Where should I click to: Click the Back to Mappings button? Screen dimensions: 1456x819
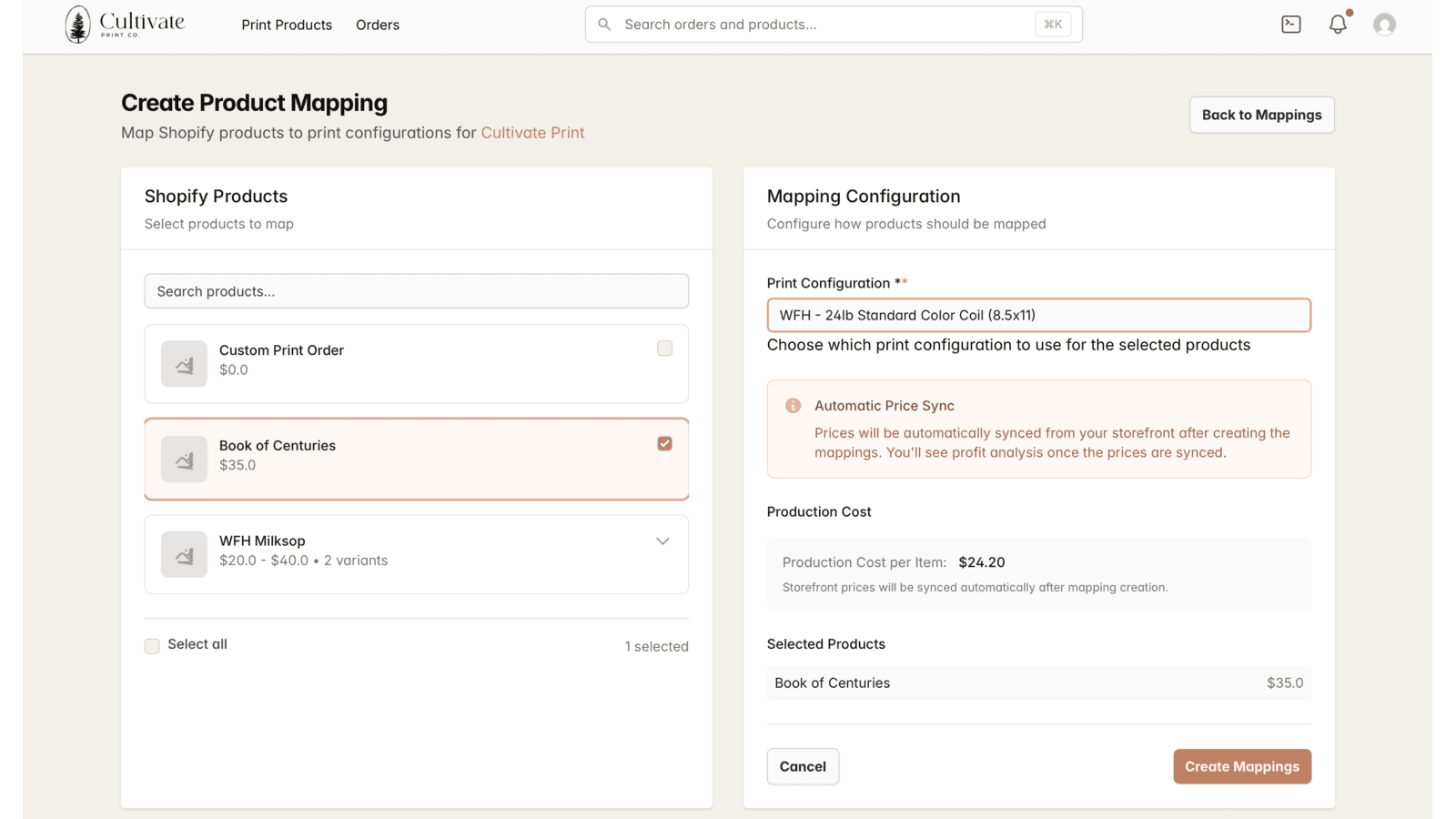tap(1261, 115)
